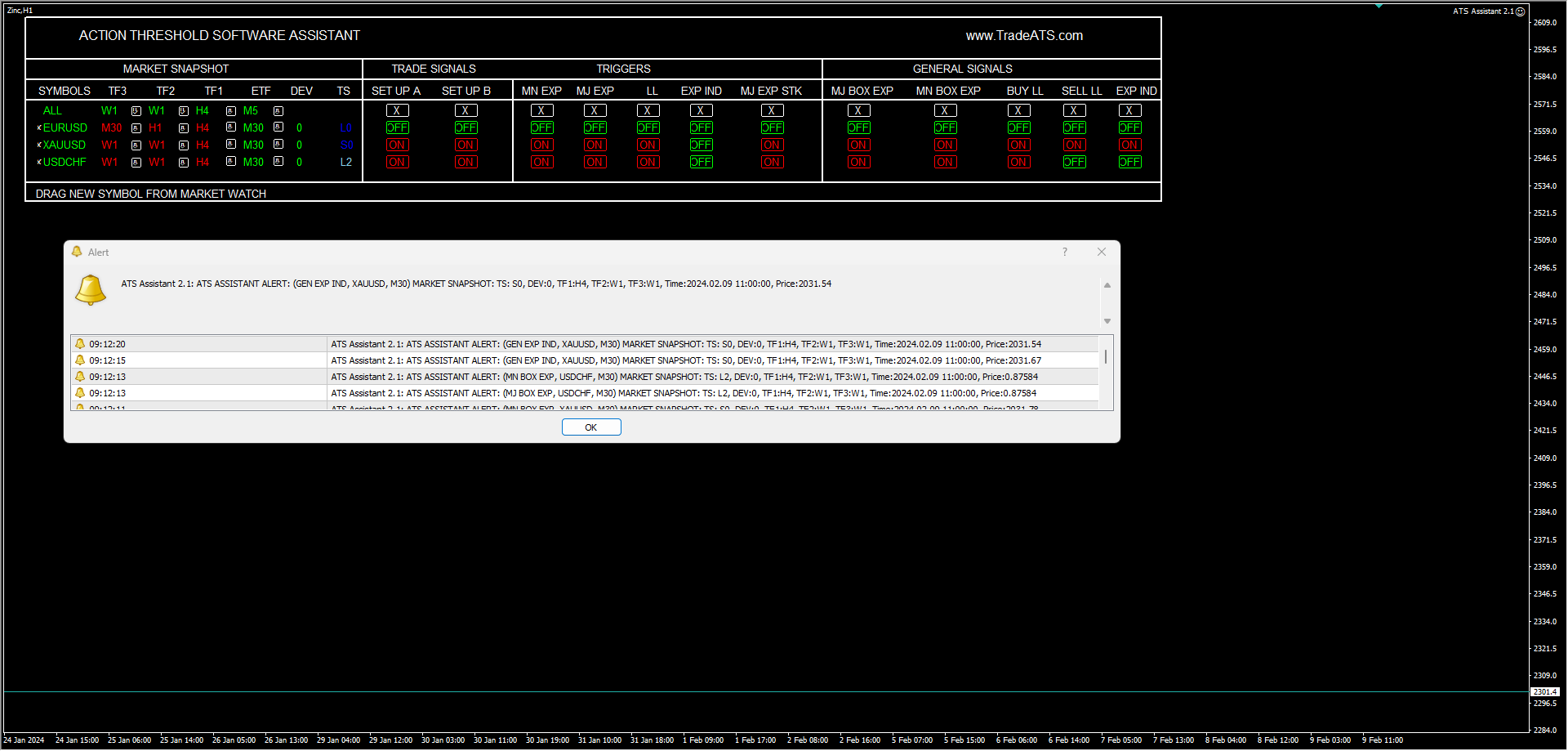Screen dimensions: 1568x751
Task: Click X button under BUY LL column
Action: tap(1018, 111)
